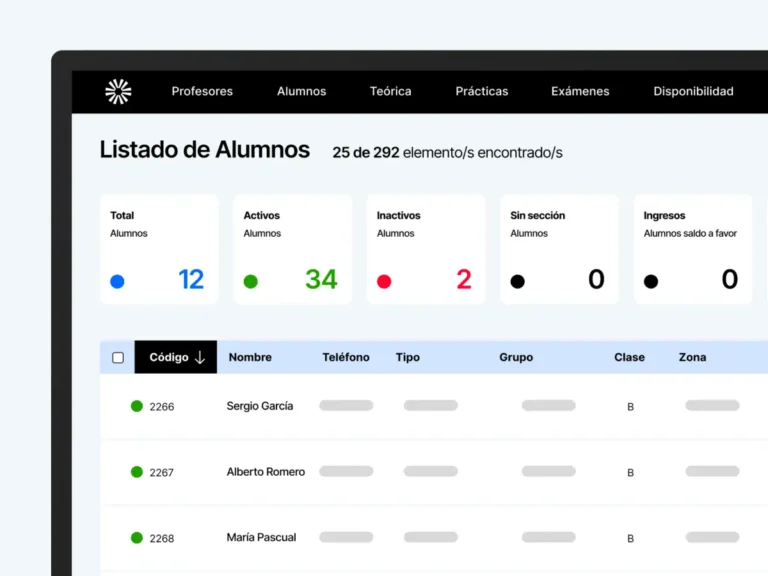Screen dimensions: 768x576
Task: Click the blue dot in the Total card
Action: 117,282
